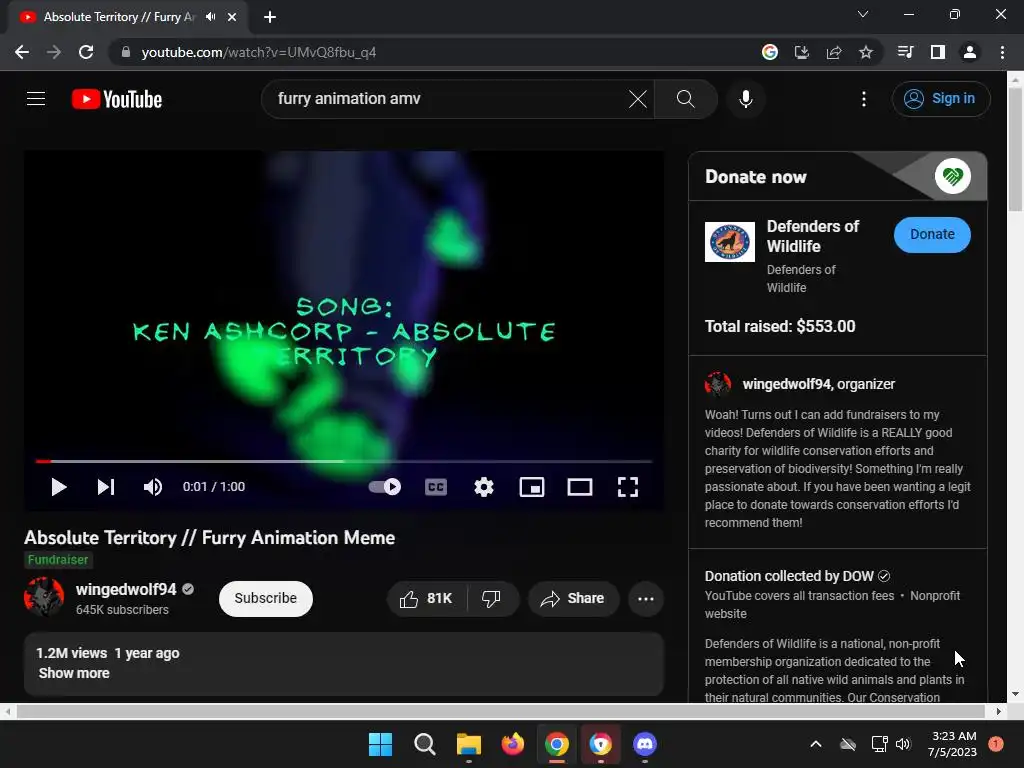Image resolution: width=1024 pixels, height=768 pixels.
Task: Click the YouTube Giving heart icon
Action: (952, 176)
